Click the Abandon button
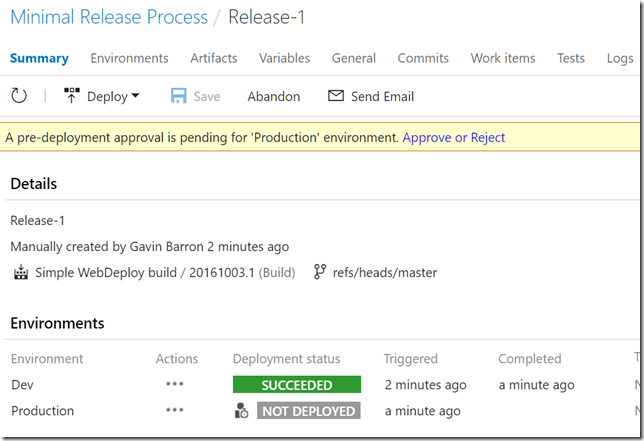Viewport: 644px width, 441px height. pyautogui.click(x=274, y=96)
